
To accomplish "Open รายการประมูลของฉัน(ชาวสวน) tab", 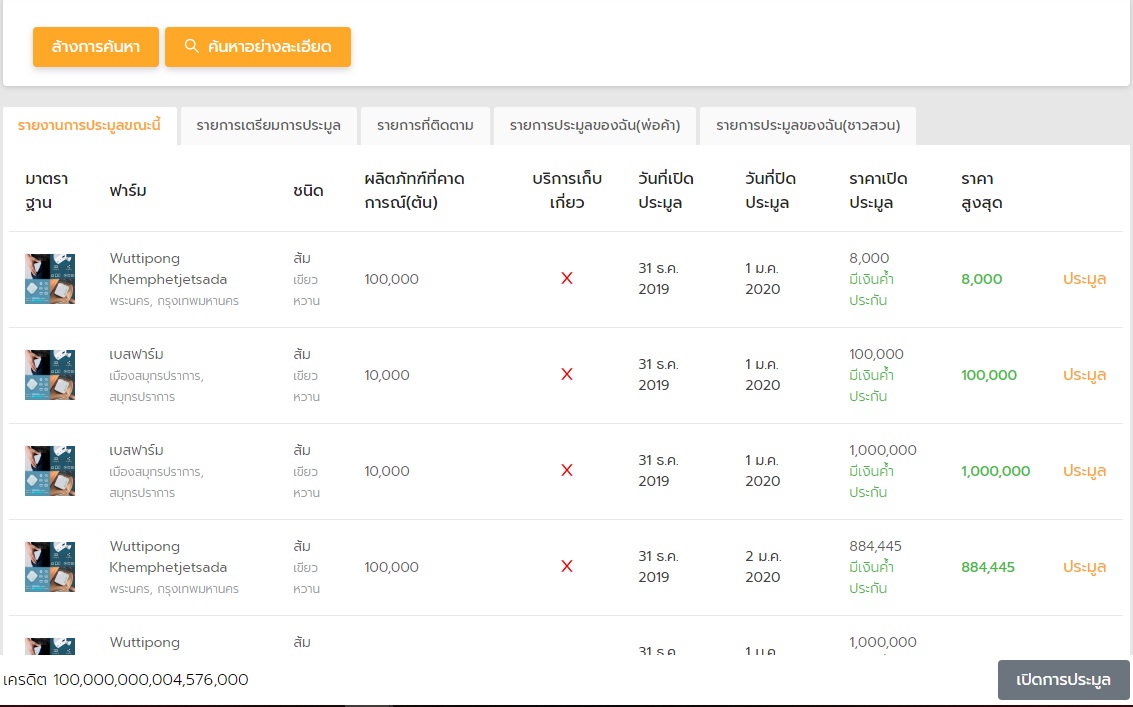I will coord(807,126).
